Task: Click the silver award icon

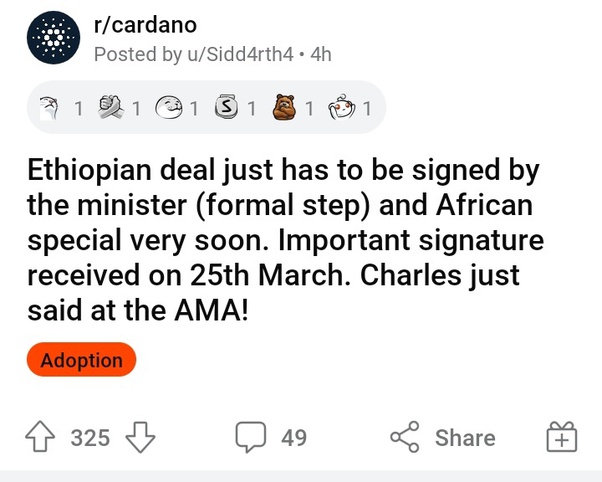Action: point(228,107)
